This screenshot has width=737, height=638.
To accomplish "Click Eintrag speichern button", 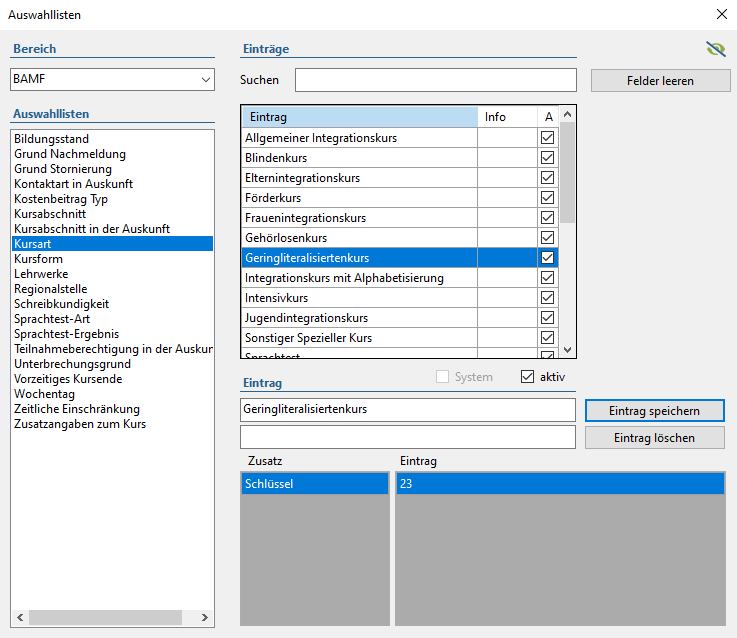I will [x=654, y=411].
